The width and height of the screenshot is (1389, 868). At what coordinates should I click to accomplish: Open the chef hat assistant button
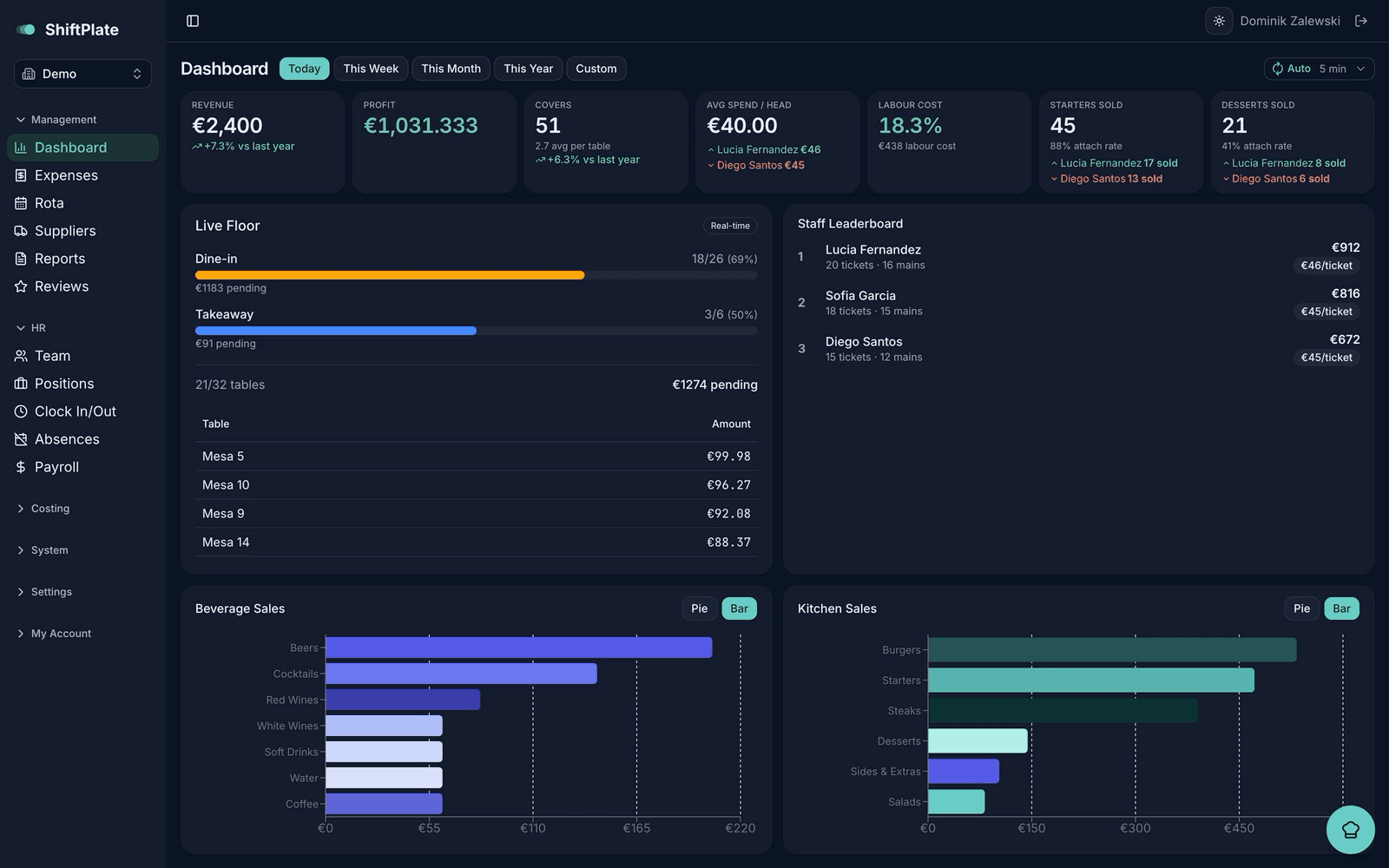[x=1350, y=830]
